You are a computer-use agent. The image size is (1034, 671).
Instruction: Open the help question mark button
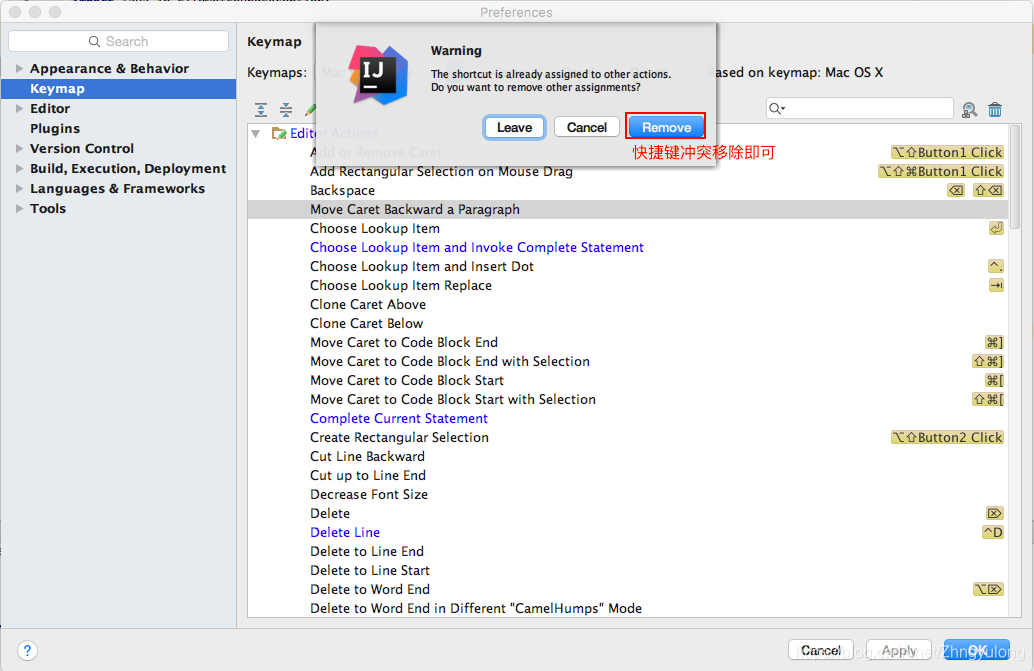click(x=27, y=651)
